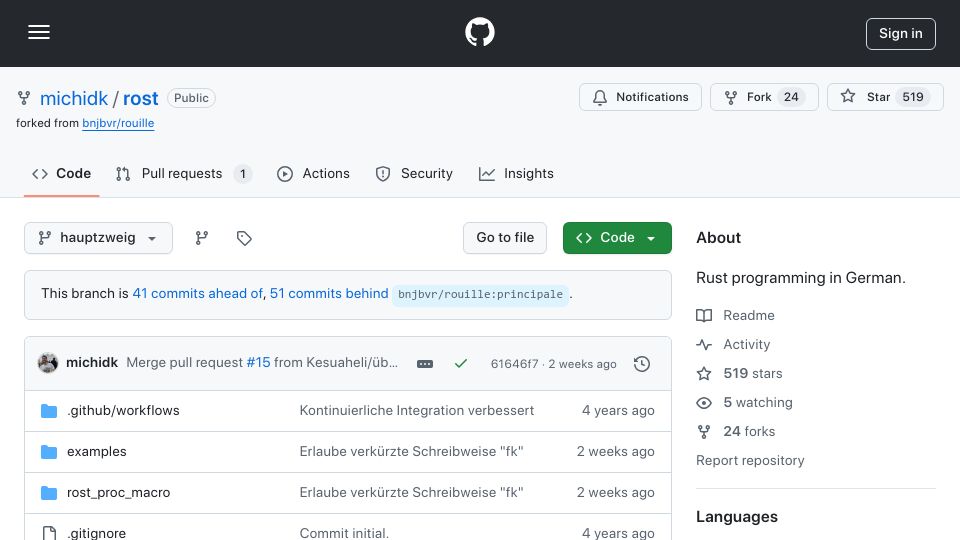Fork the repository with the Fork button

tap(763, 97)
